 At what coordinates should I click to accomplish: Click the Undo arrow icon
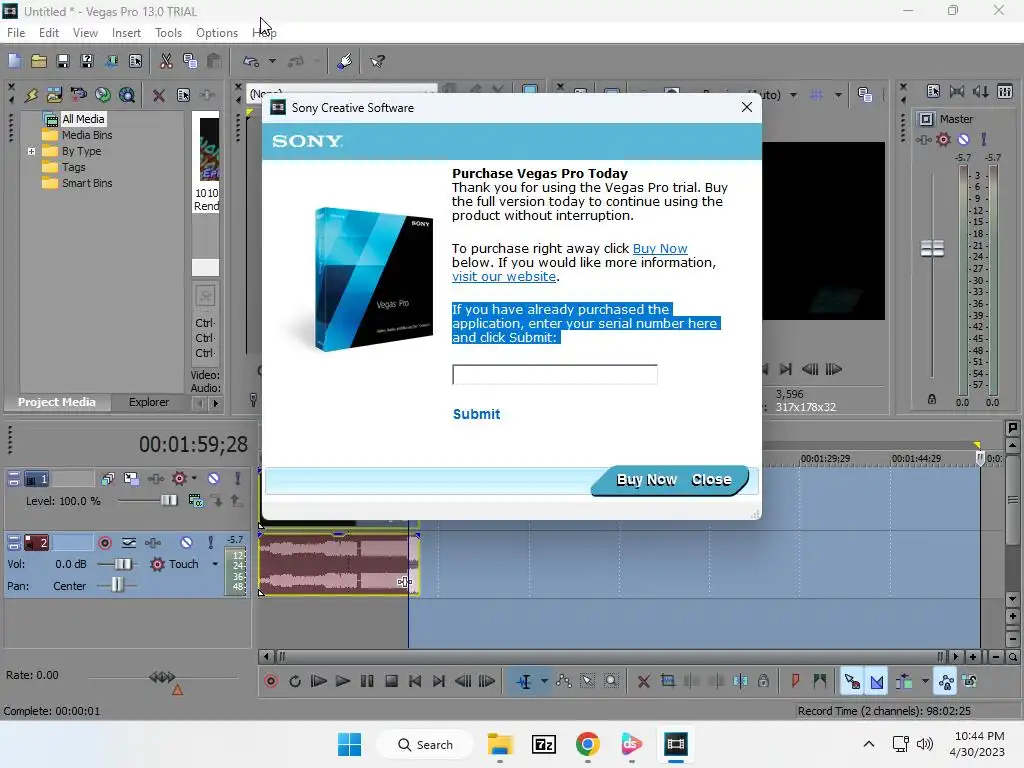coord(251,61)
